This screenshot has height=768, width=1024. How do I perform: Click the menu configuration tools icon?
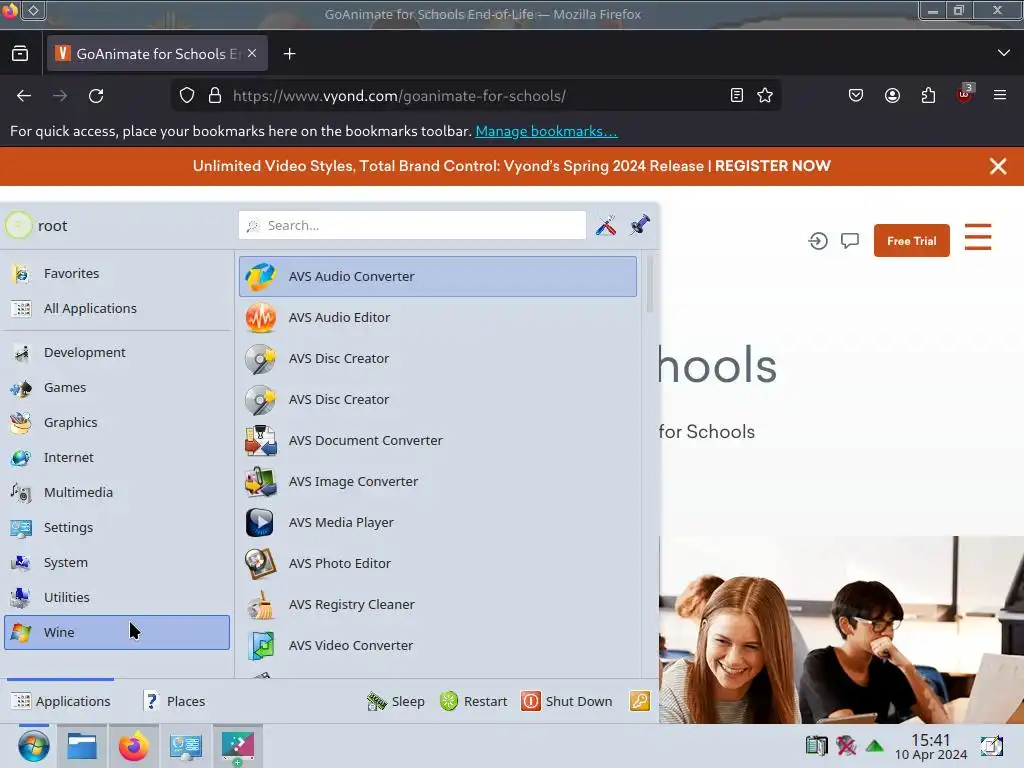[x=606, y=225]
